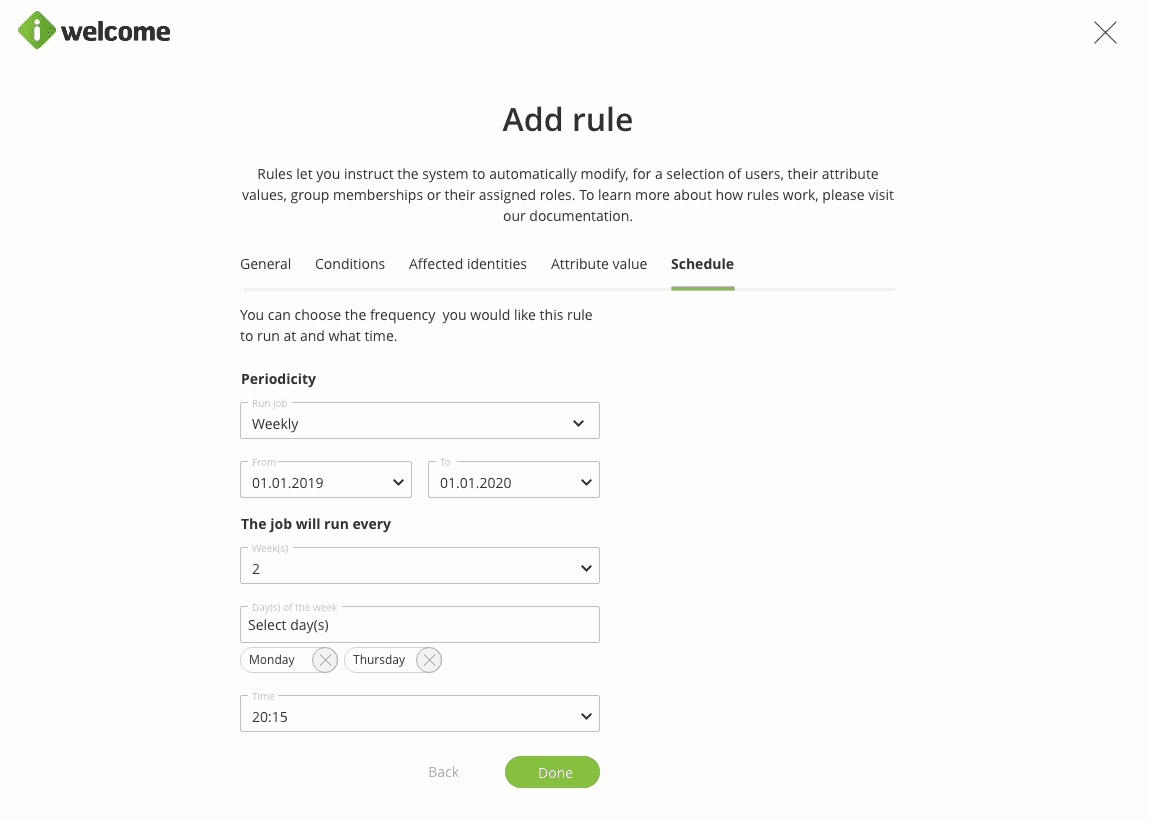This screenshot has width=1149, height=820.
Task: Go to the Attribute value tab
Action: tap(599, 264)
